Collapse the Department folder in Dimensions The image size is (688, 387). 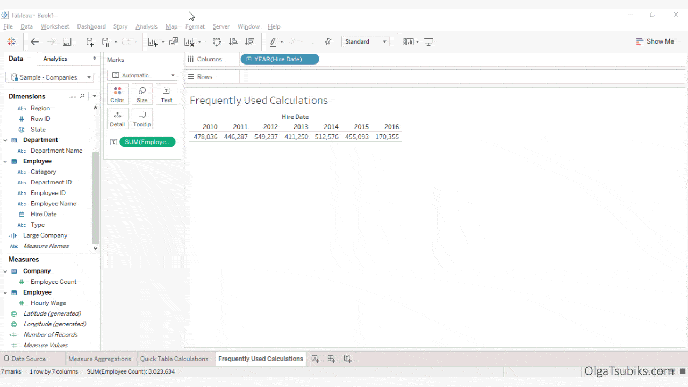click(x=5, y=140)
